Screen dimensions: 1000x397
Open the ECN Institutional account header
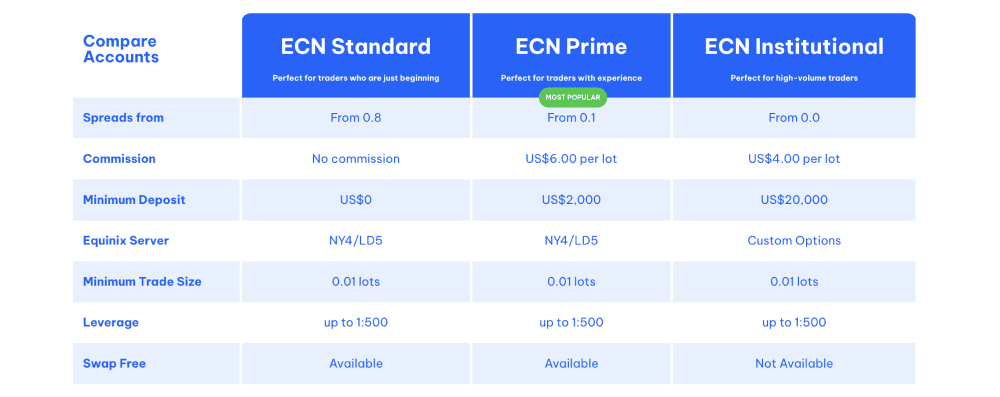pyautogui.click(x=794, y=56)
